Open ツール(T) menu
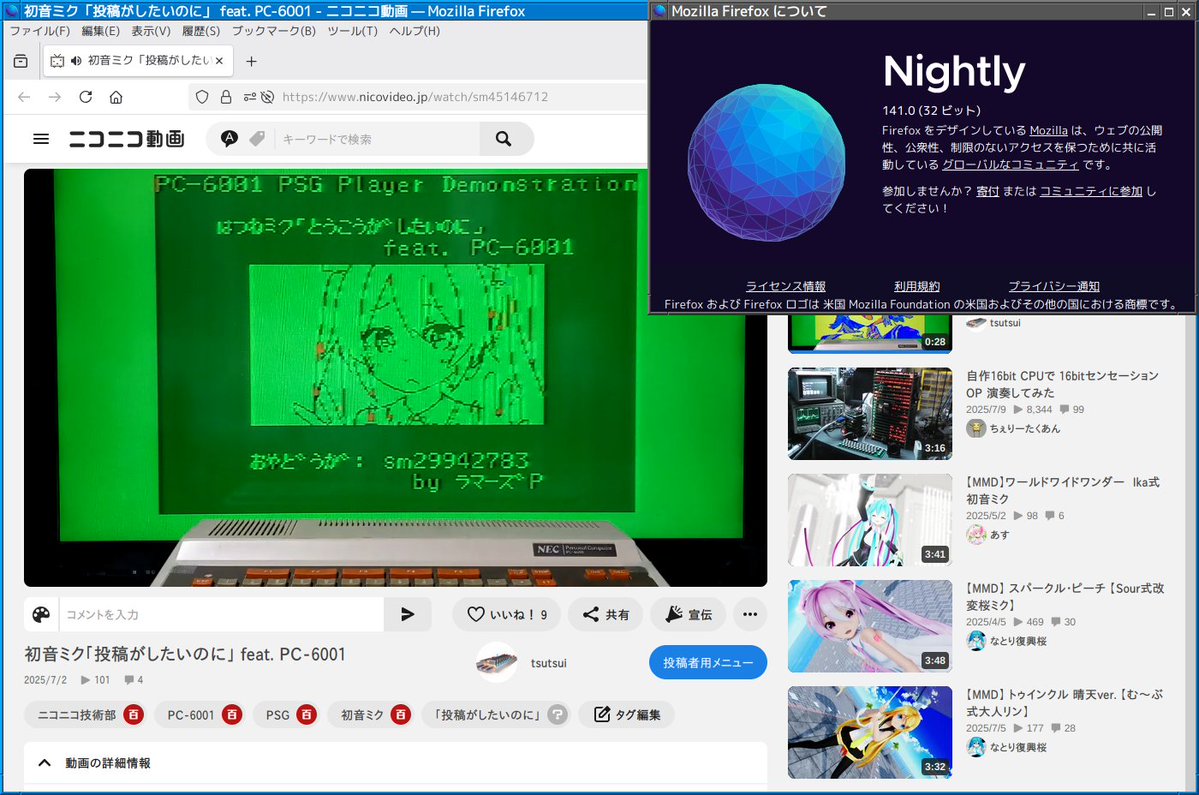 click(x=353, y=31)
